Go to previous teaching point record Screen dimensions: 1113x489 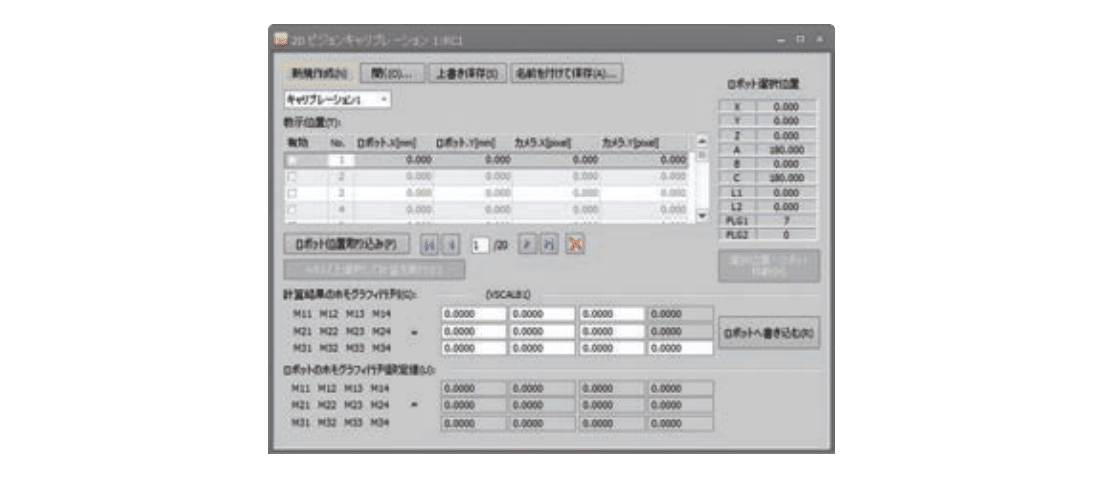(x=450, y=244)
